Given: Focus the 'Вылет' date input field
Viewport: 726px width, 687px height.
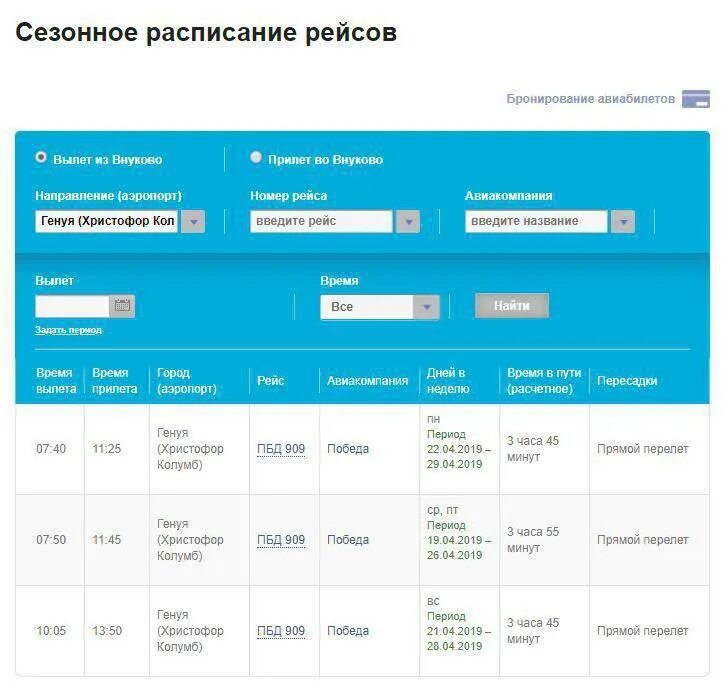Looking at the screenshot, I should (x=72, y=306).
